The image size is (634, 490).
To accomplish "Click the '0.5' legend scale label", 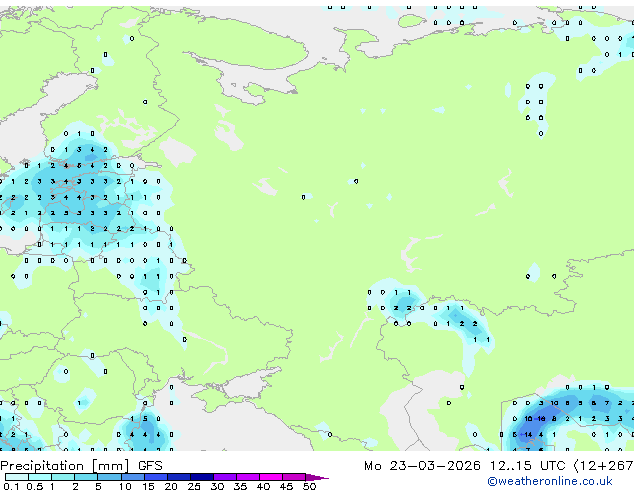I will click(x=34, y=486).
